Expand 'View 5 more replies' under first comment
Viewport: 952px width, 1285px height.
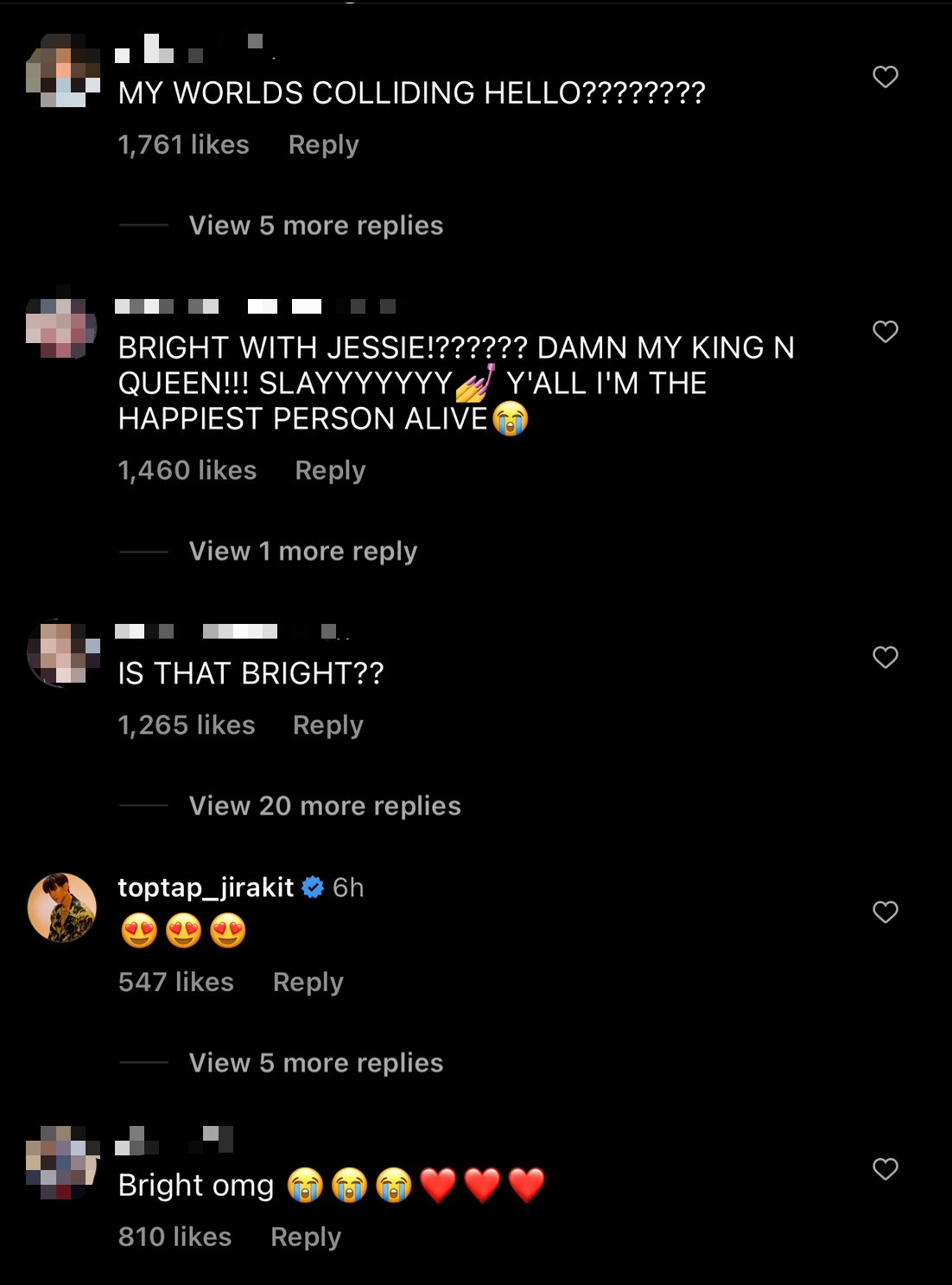[315, 226]
